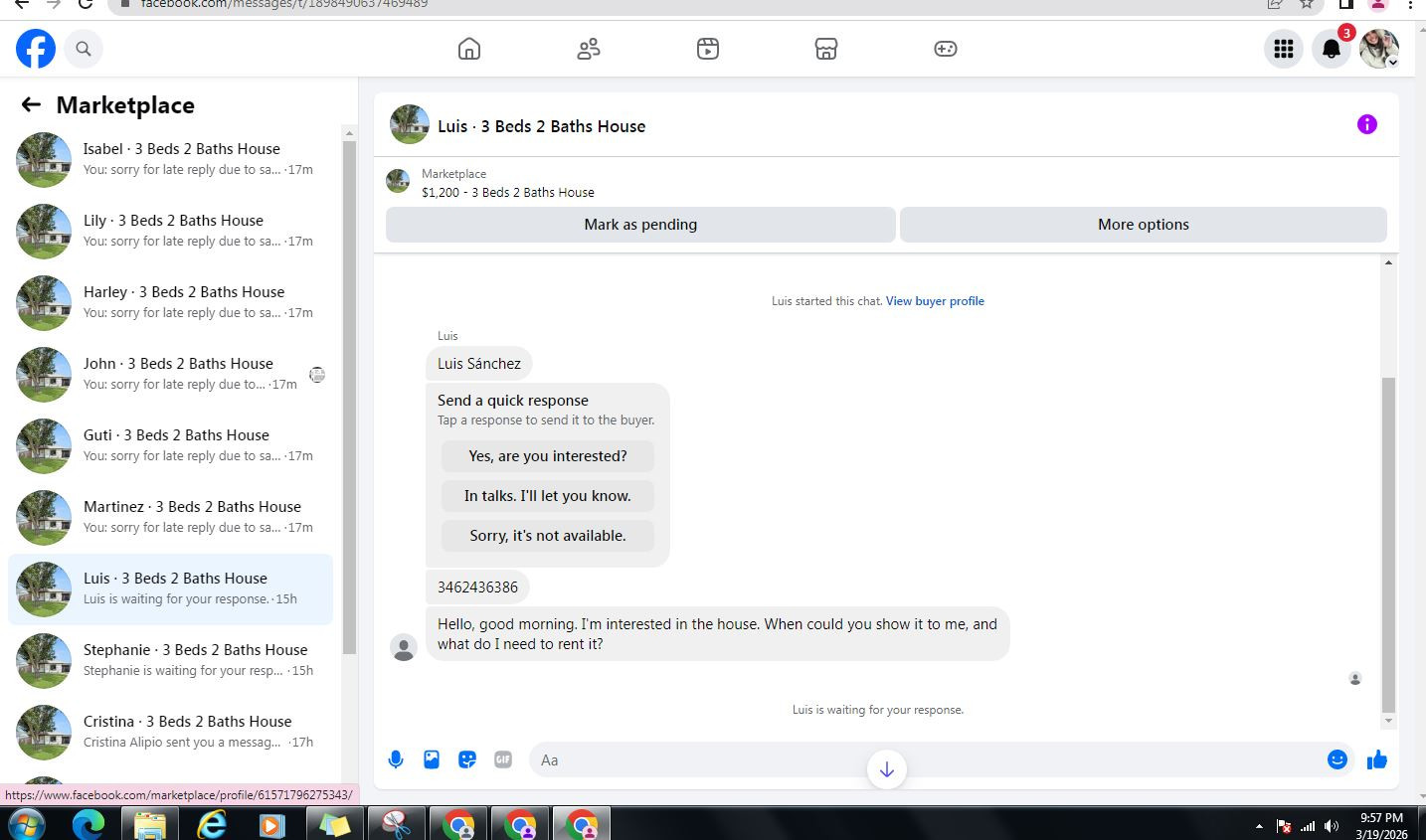Viewport: 1426px width, 840px height.
Task: Click the 'Luis Sánchez' message bubble
Action: point(479,364)
